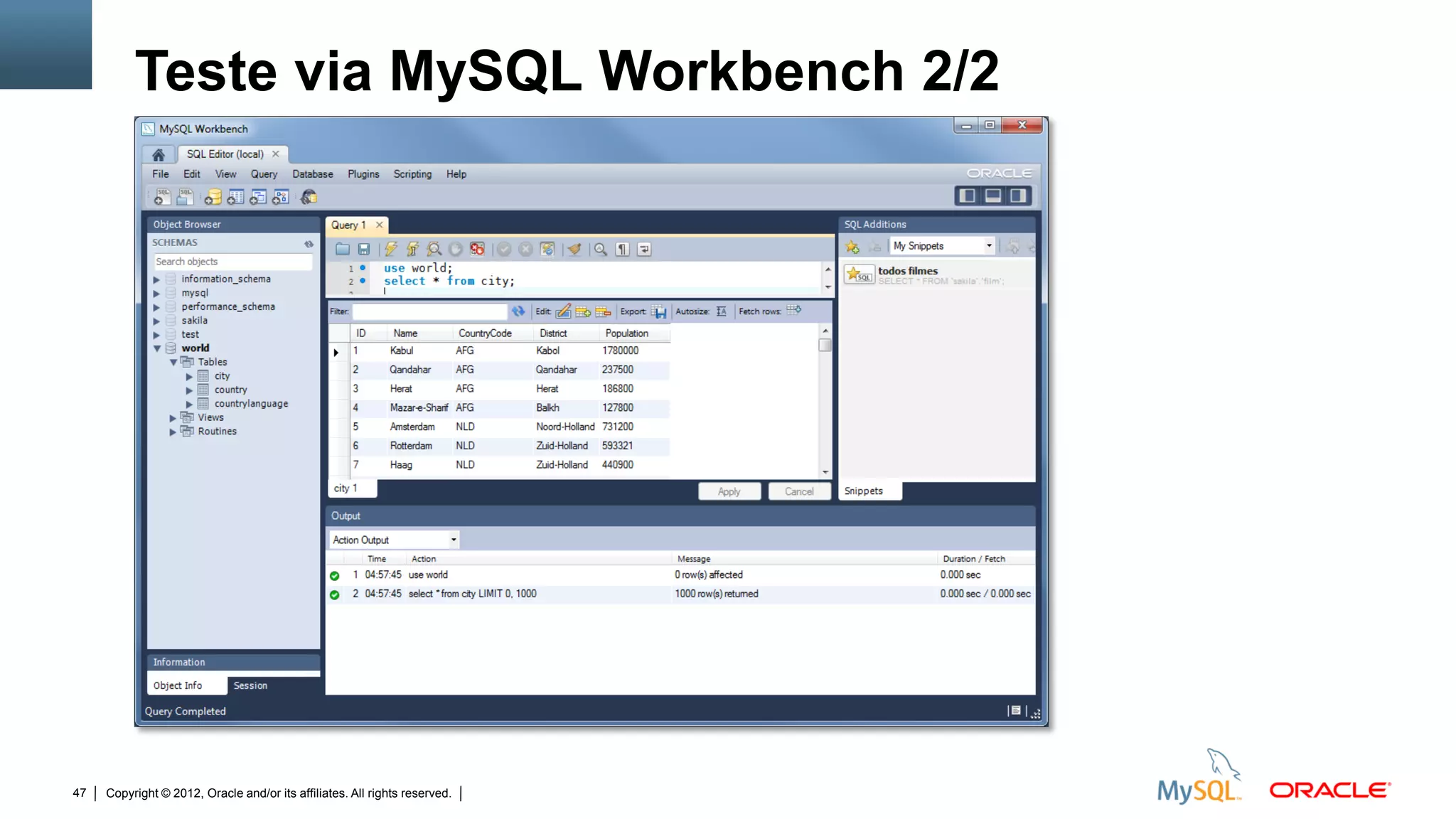Add new snippet star icon in SQL Additions

pos(852,247)
